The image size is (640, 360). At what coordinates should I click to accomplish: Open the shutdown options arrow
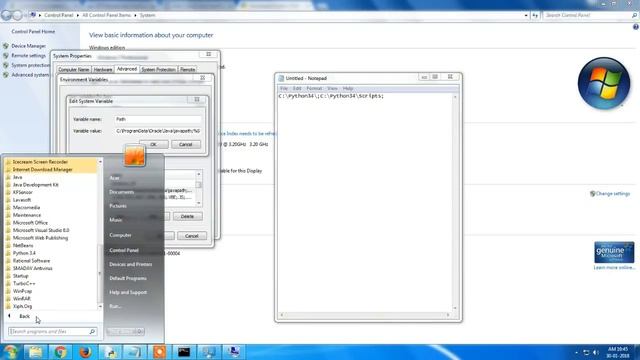coord(140,331)
